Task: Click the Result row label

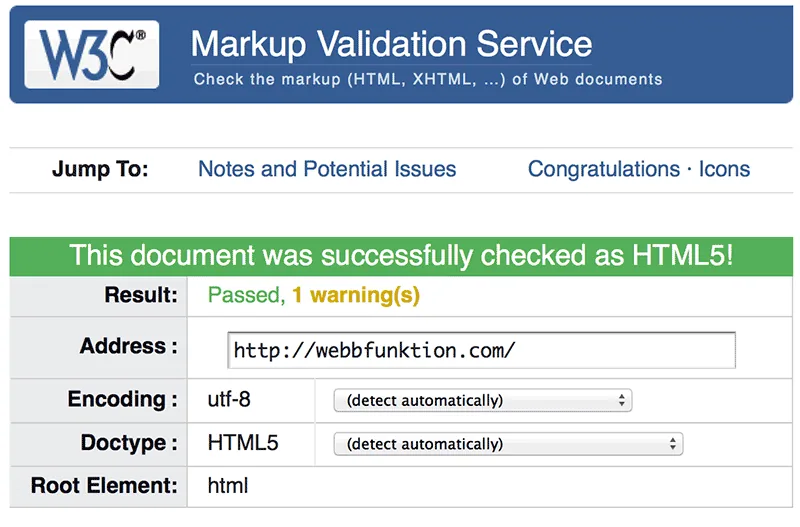Action: click(x=141, y=295)
